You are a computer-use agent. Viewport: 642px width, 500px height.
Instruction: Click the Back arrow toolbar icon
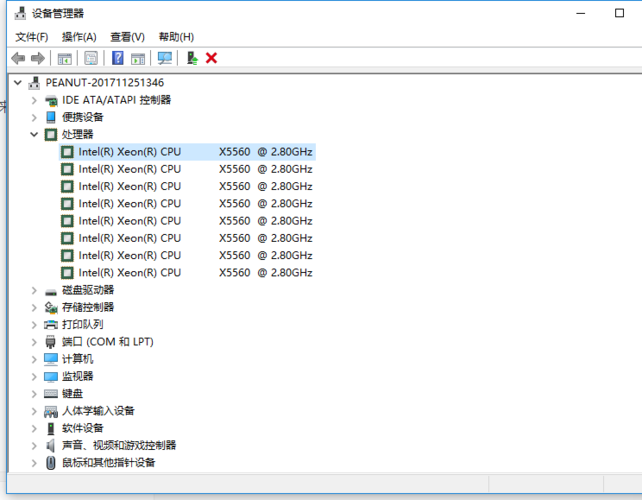click(18, 58)
